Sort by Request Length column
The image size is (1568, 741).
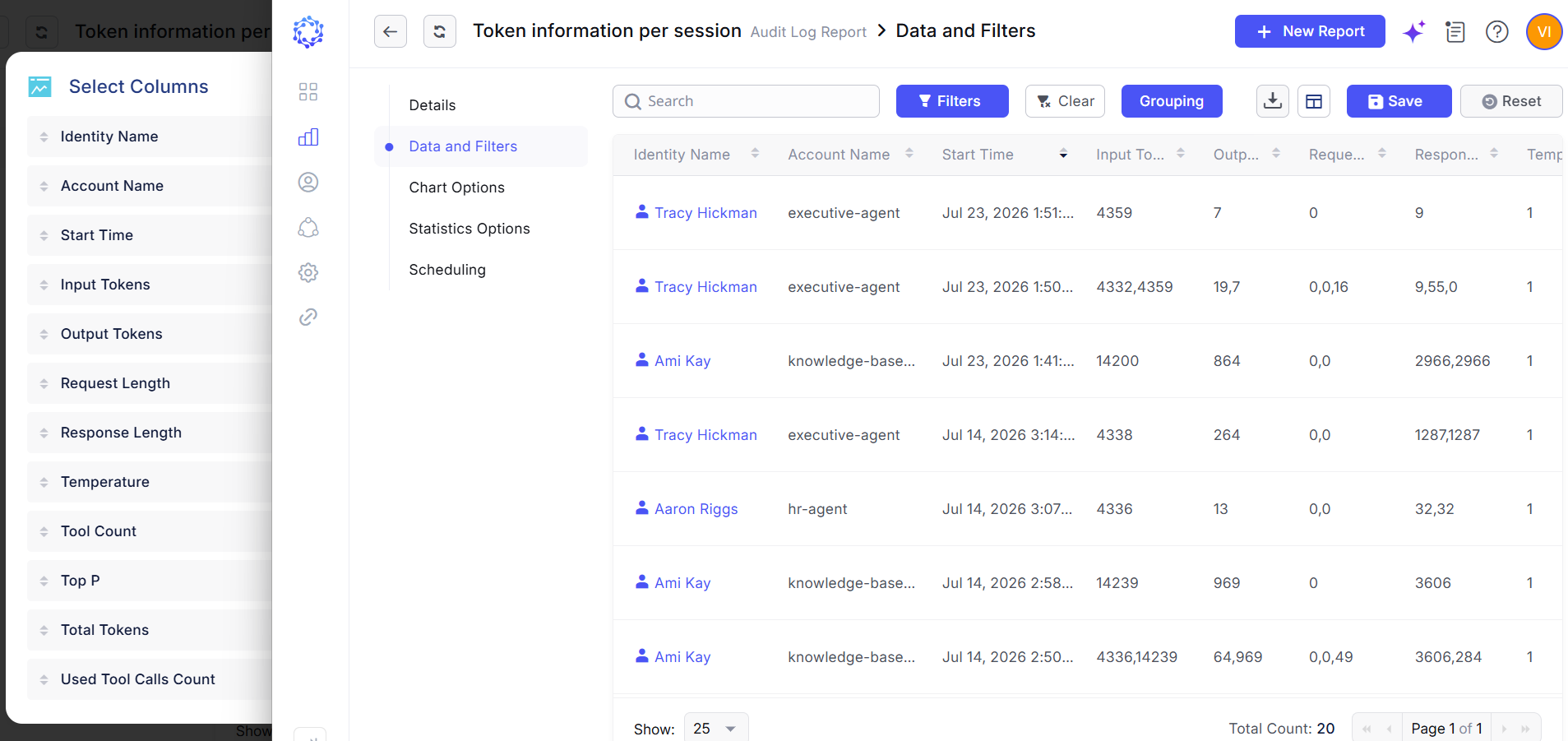click(x=1382, y=154)
